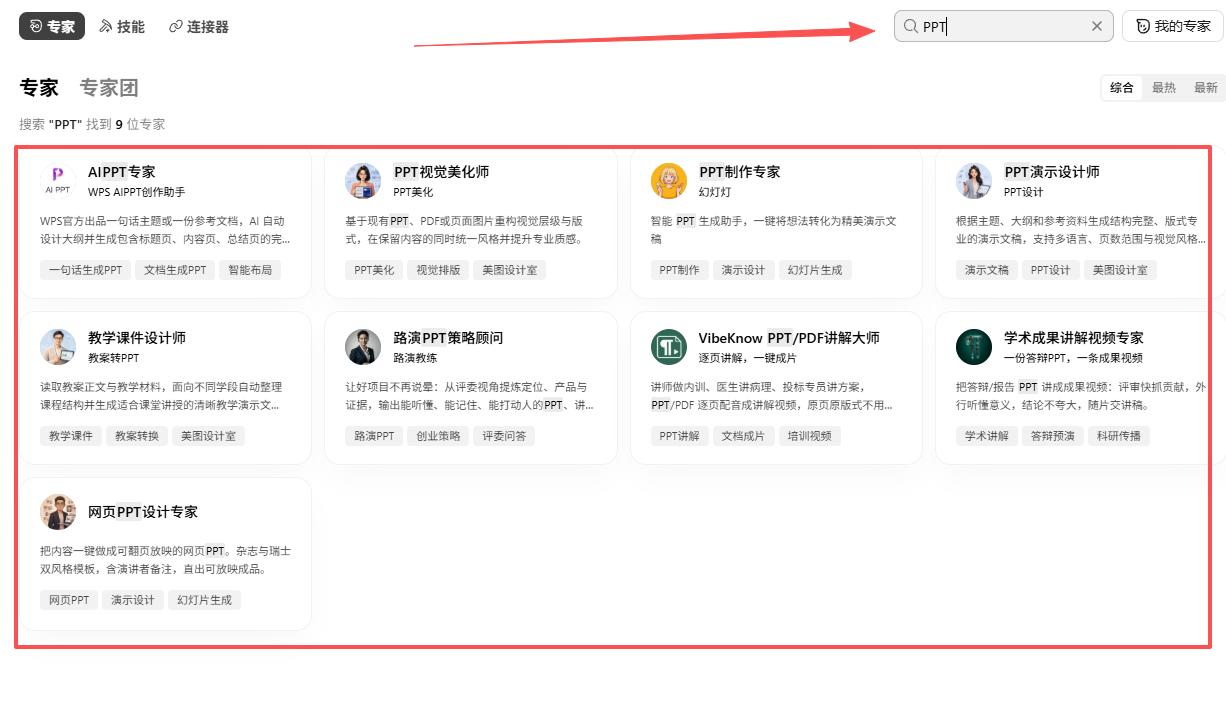Click the magnifier search icon

910,27
